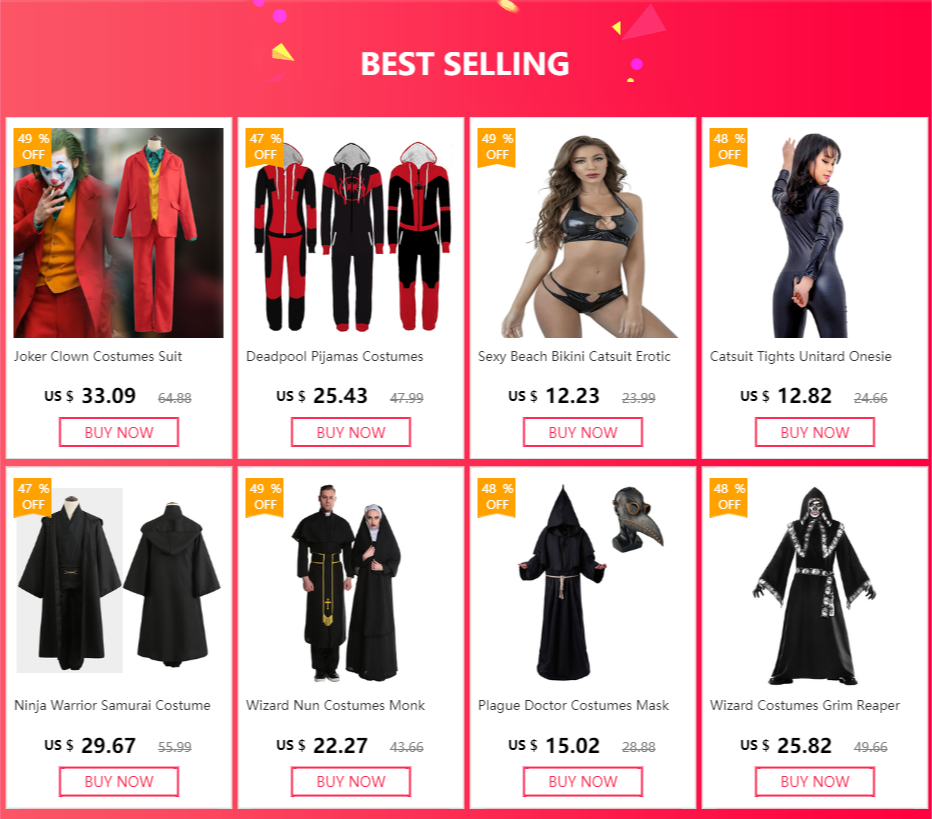Click BUY NOW for Deadpool Pijamas Costumes
Screen dimensions: 932x819
click(351, 432)
